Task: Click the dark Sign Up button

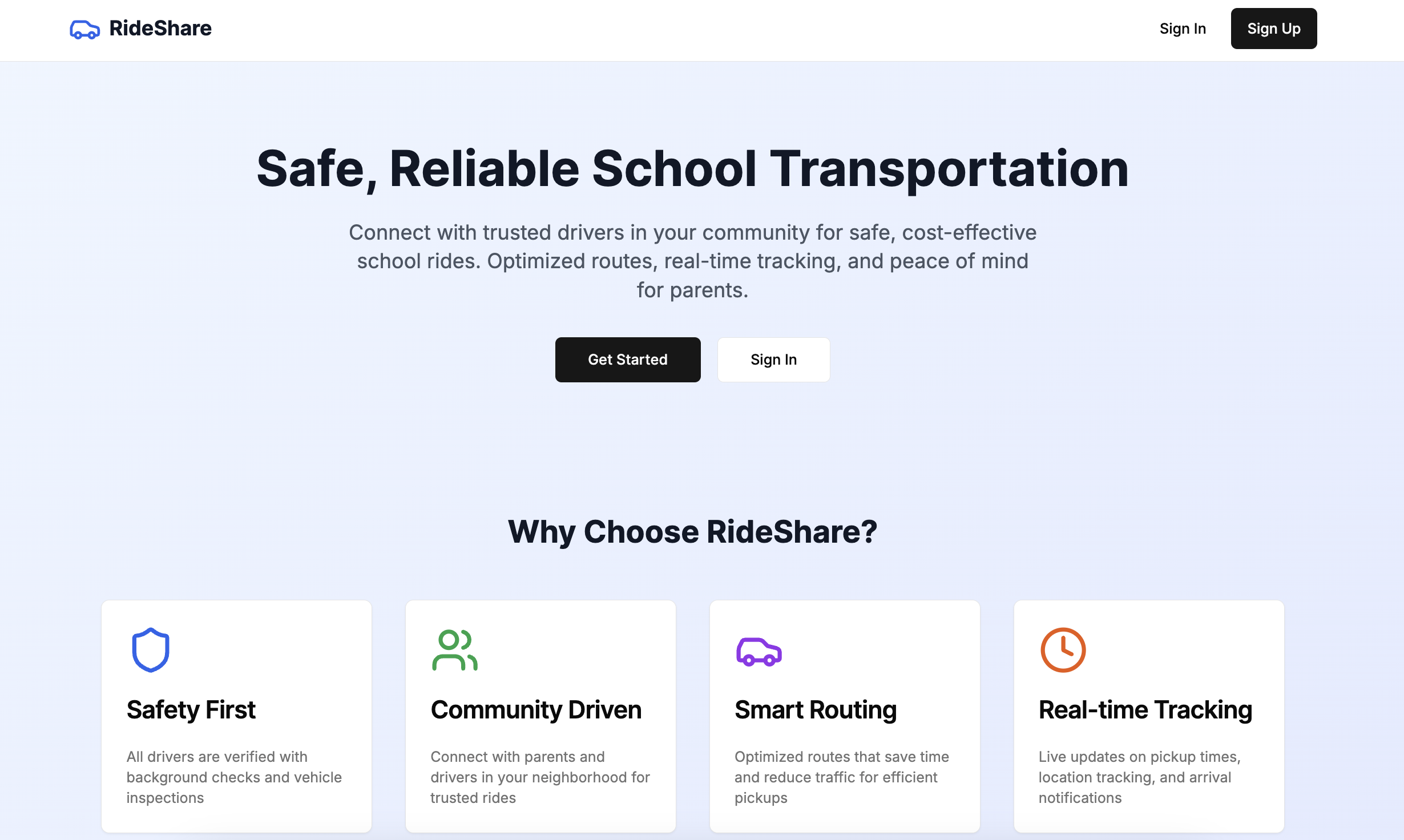Action: tap(1273, 28)
